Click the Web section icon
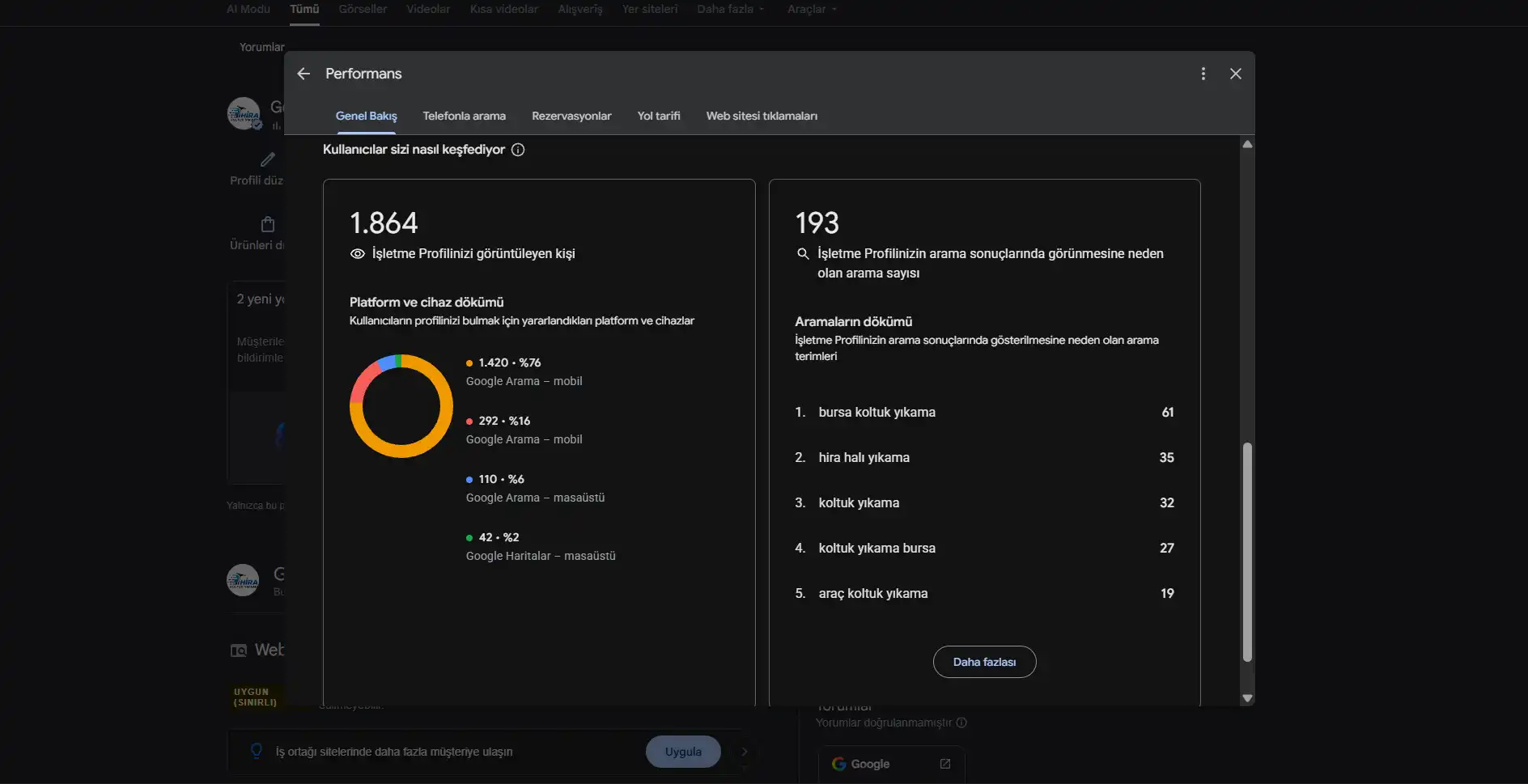Screen dimensions: 1528x784 [x=239, y=651]
